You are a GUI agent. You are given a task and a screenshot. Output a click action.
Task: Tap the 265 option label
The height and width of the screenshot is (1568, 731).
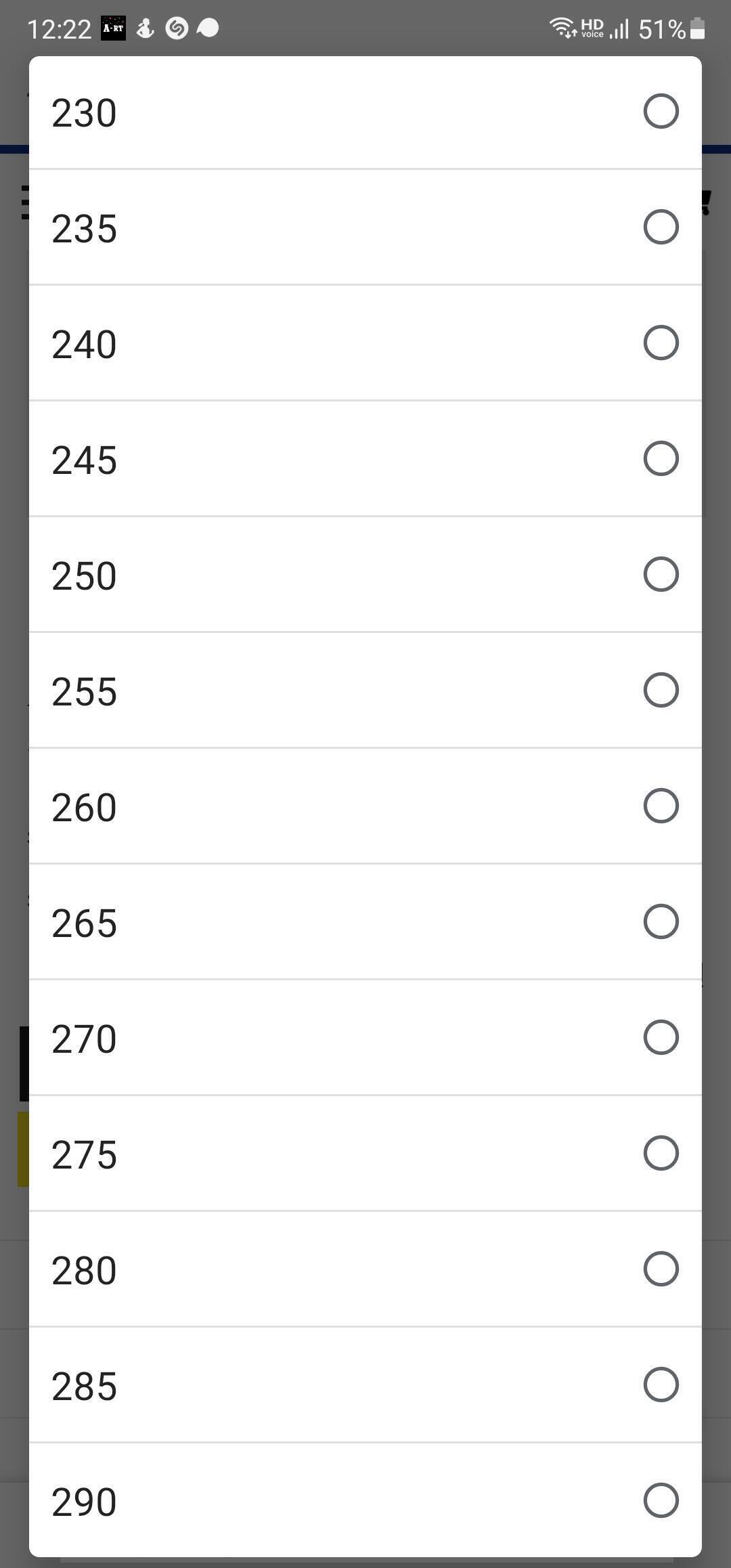(85, 923)
